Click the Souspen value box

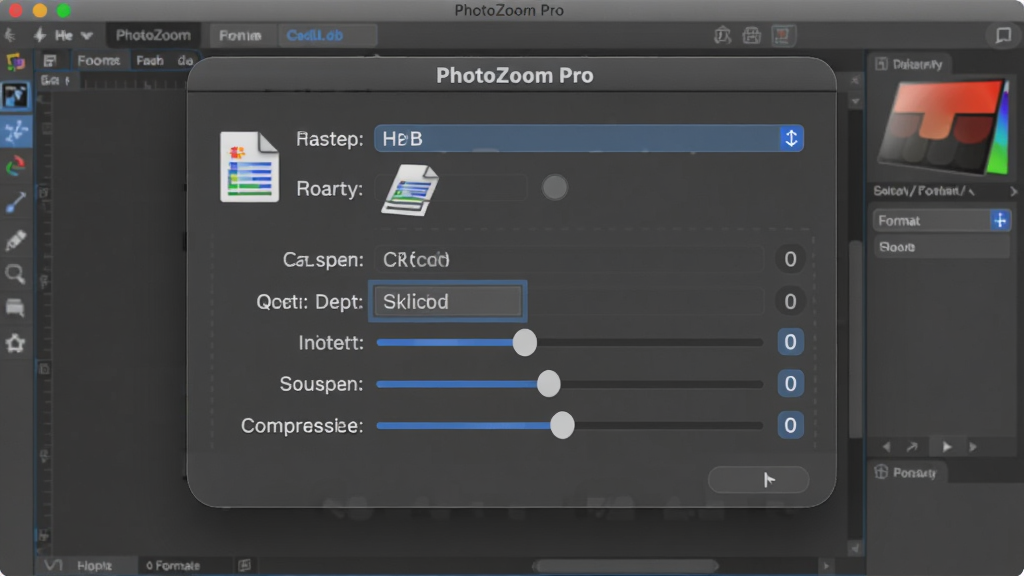pyautogui.click(x=790, y=384)
